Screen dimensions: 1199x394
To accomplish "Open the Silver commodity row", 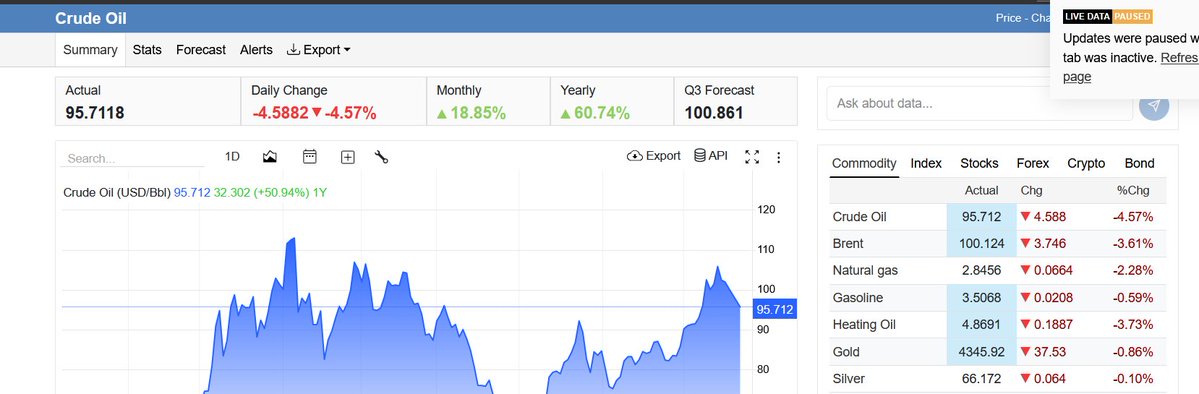I will click(x=998, y=379).
